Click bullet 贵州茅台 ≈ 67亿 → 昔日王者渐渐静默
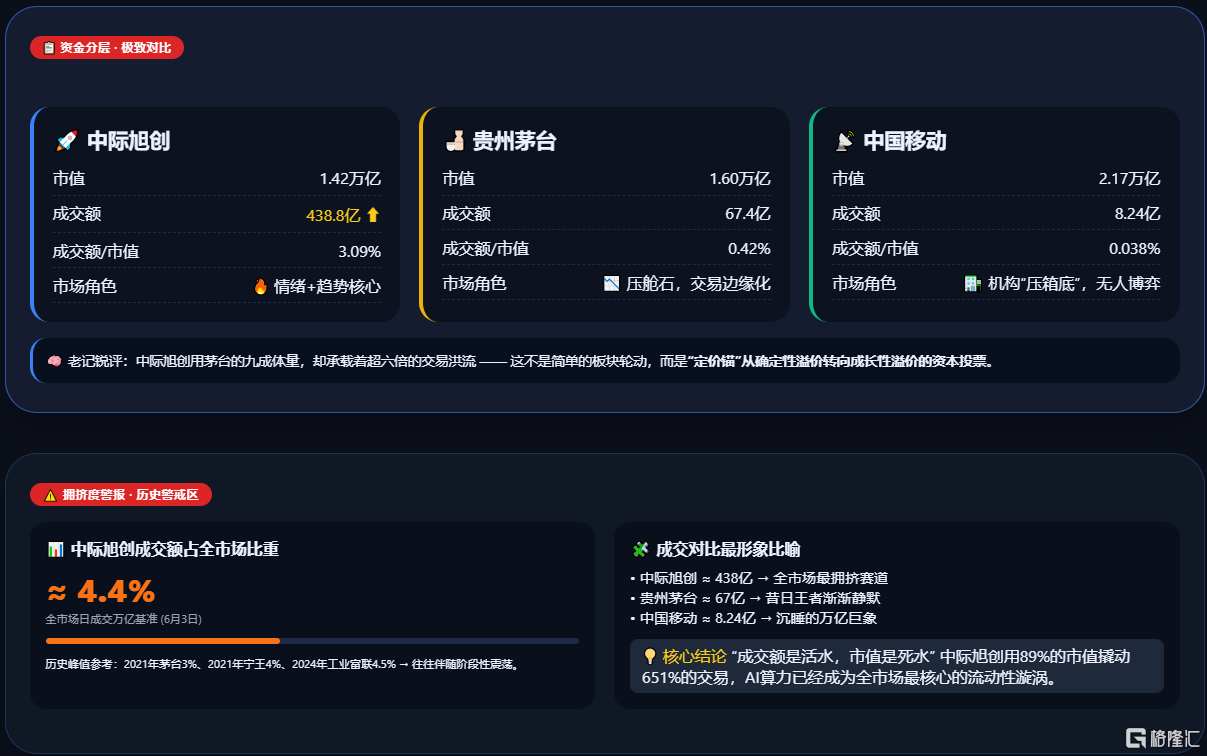Viewport: 1207px width, 756px height. [755, 598]
